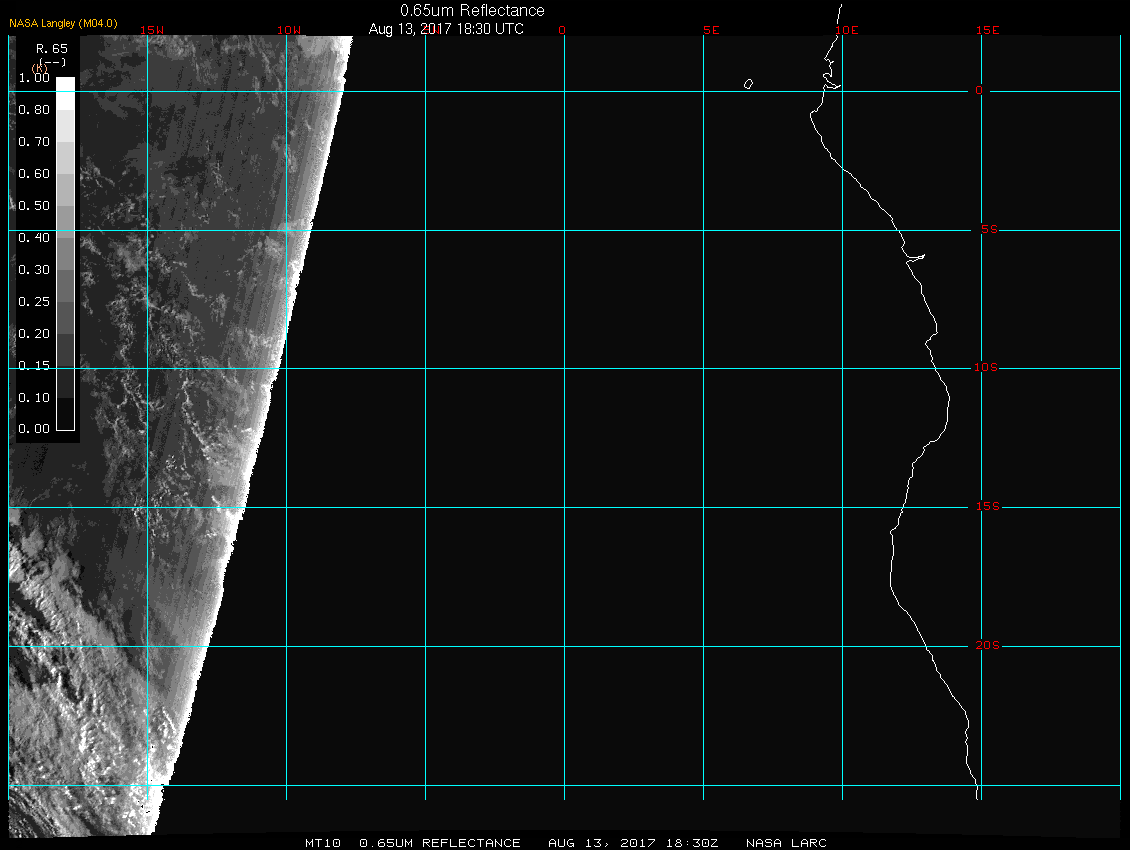
Task: Select the AUG 13, 2017 18:30Z footer timestamp
Action: (x=633, y=843)
